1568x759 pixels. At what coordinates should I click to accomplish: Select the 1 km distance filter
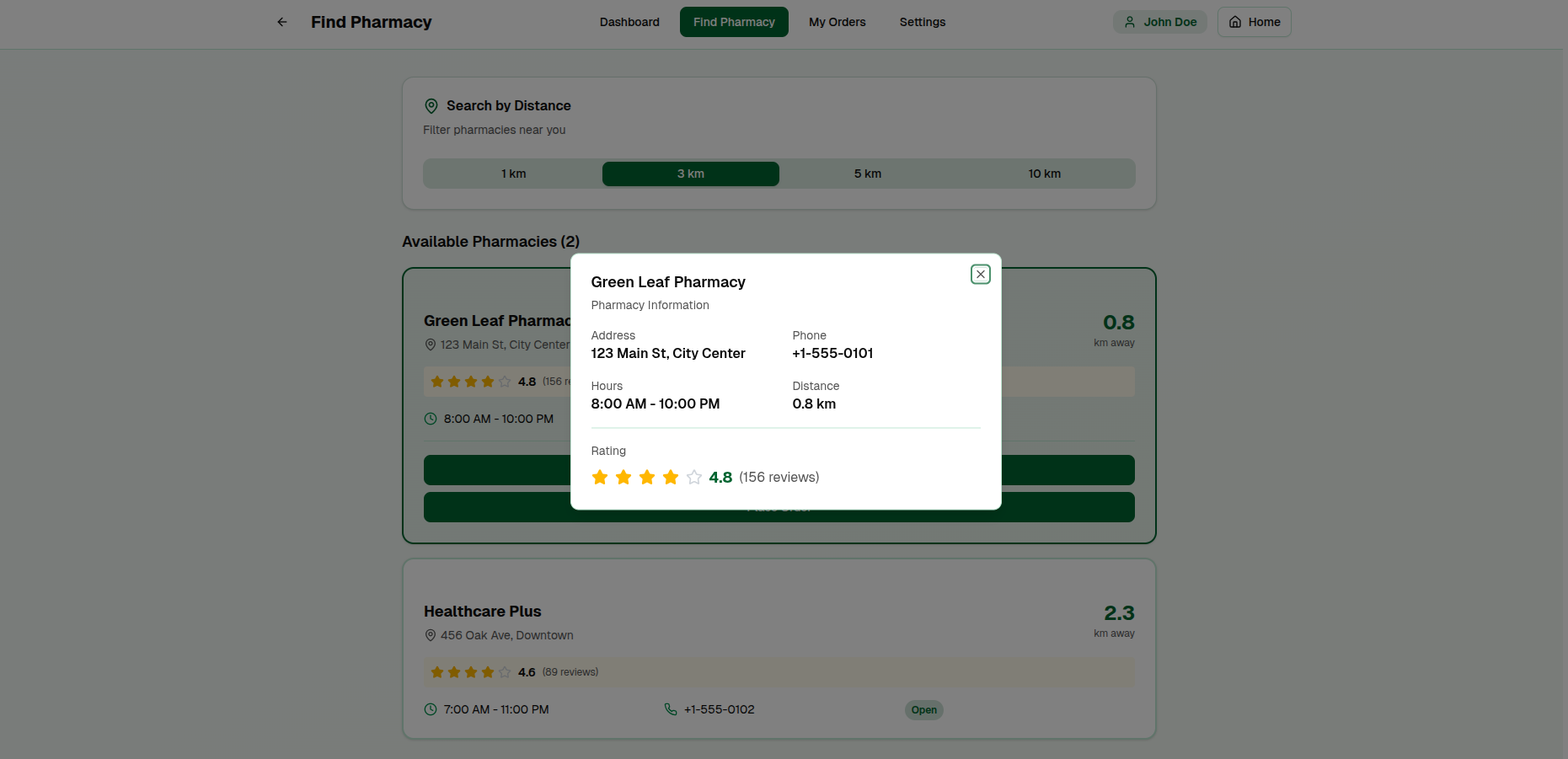[x=513, y=174]
